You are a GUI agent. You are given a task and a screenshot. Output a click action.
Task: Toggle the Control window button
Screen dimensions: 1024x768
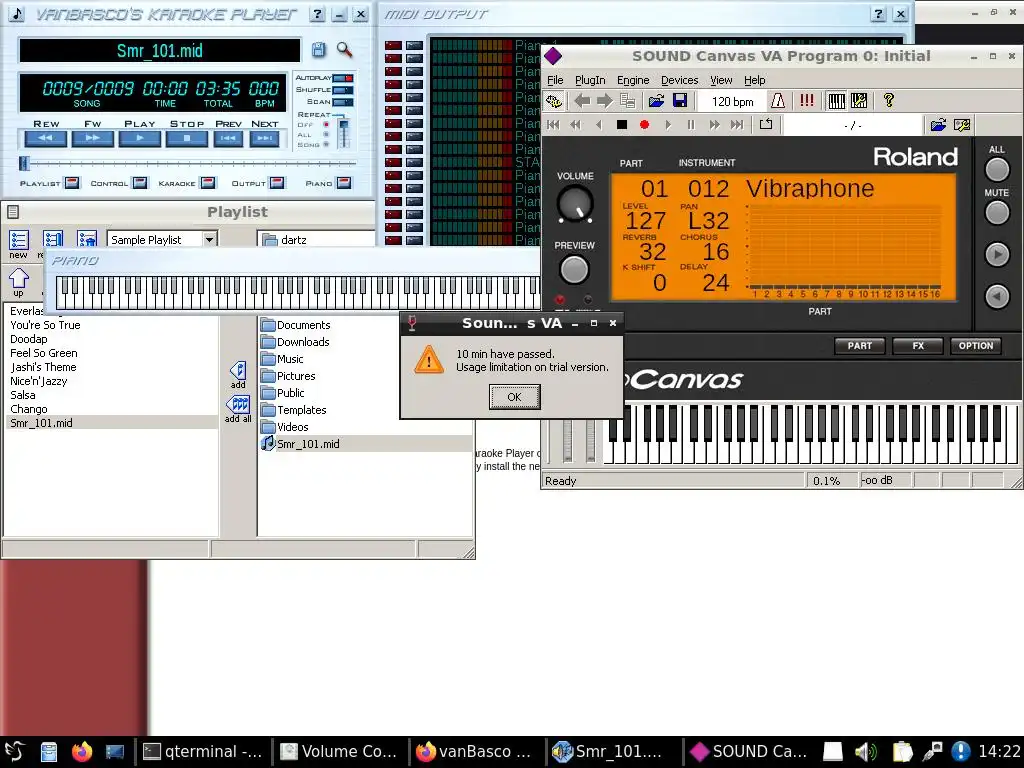pos(140,183)
